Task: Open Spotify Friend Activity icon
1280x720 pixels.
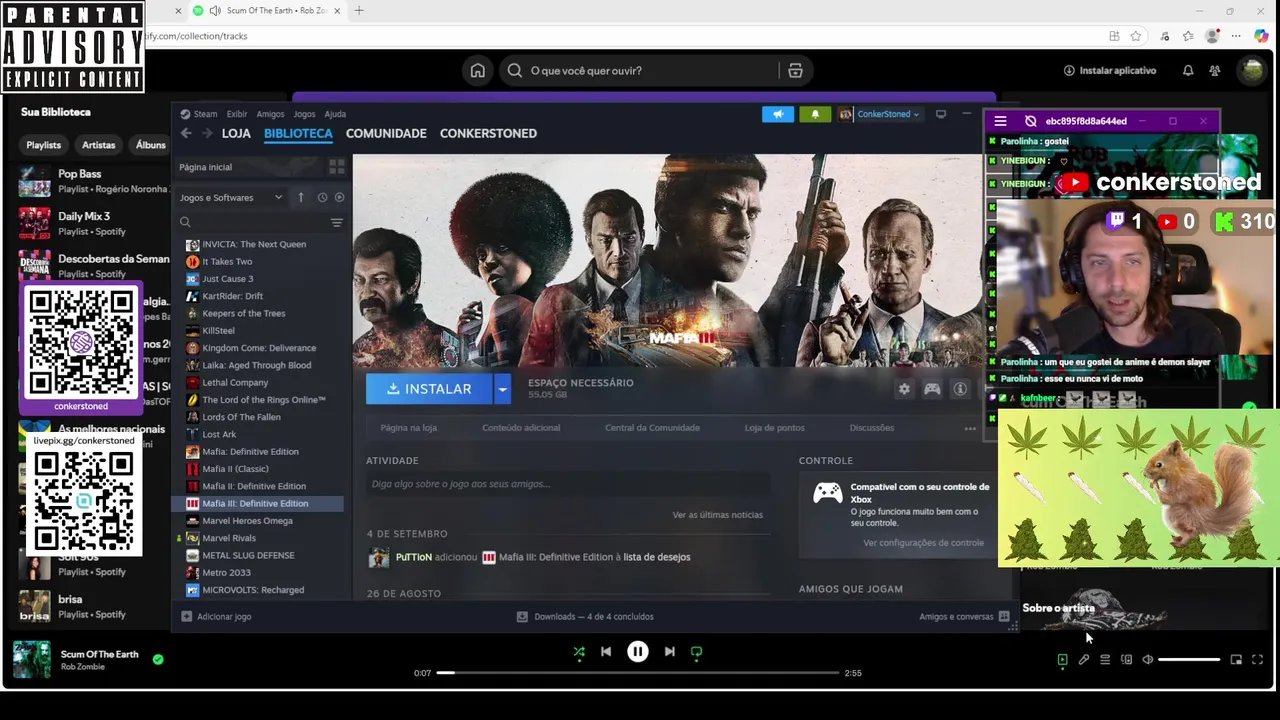Action: pos(1214,71)
